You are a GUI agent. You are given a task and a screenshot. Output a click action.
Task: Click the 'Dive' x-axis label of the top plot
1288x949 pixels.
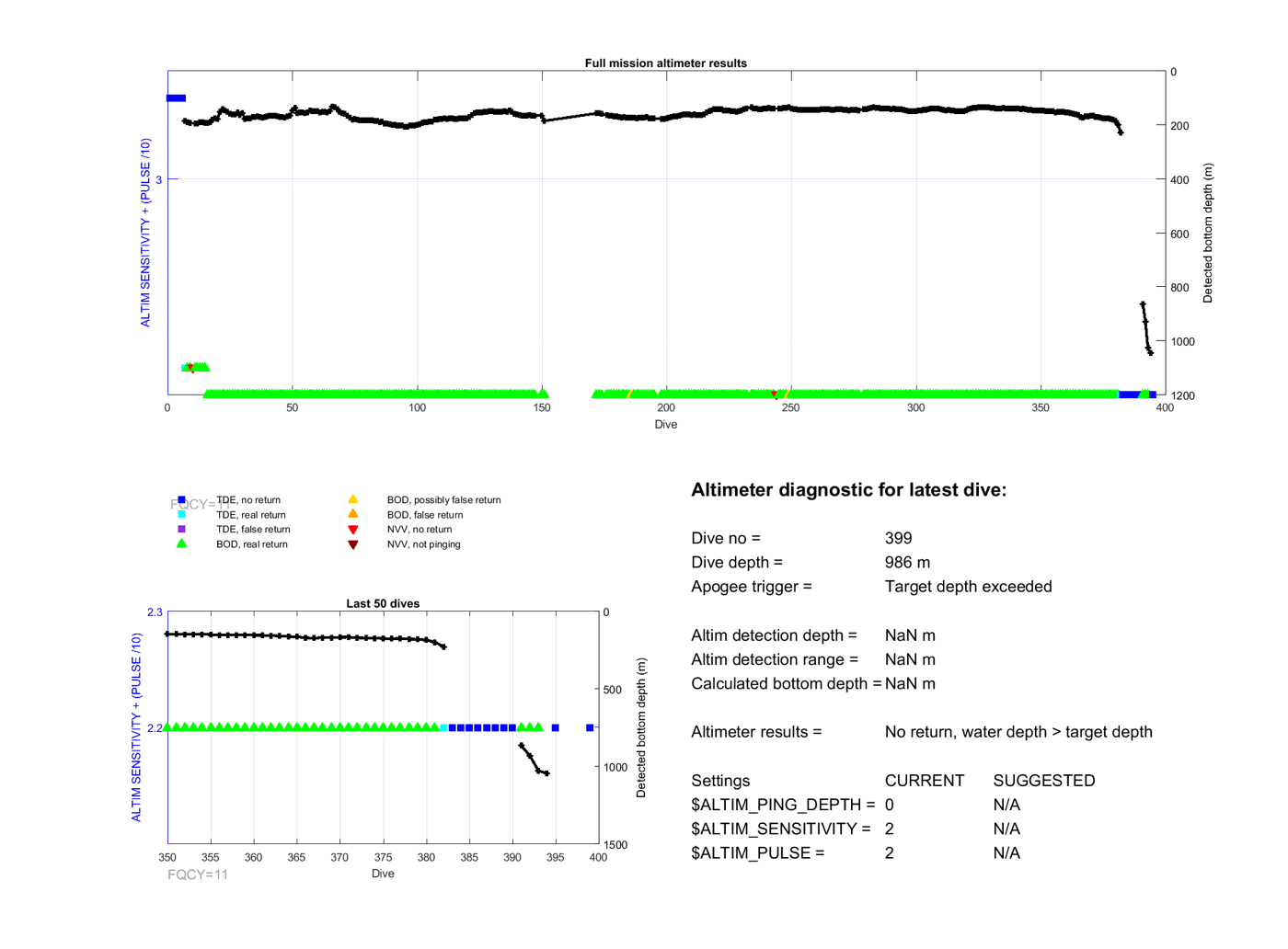point(666,425)
